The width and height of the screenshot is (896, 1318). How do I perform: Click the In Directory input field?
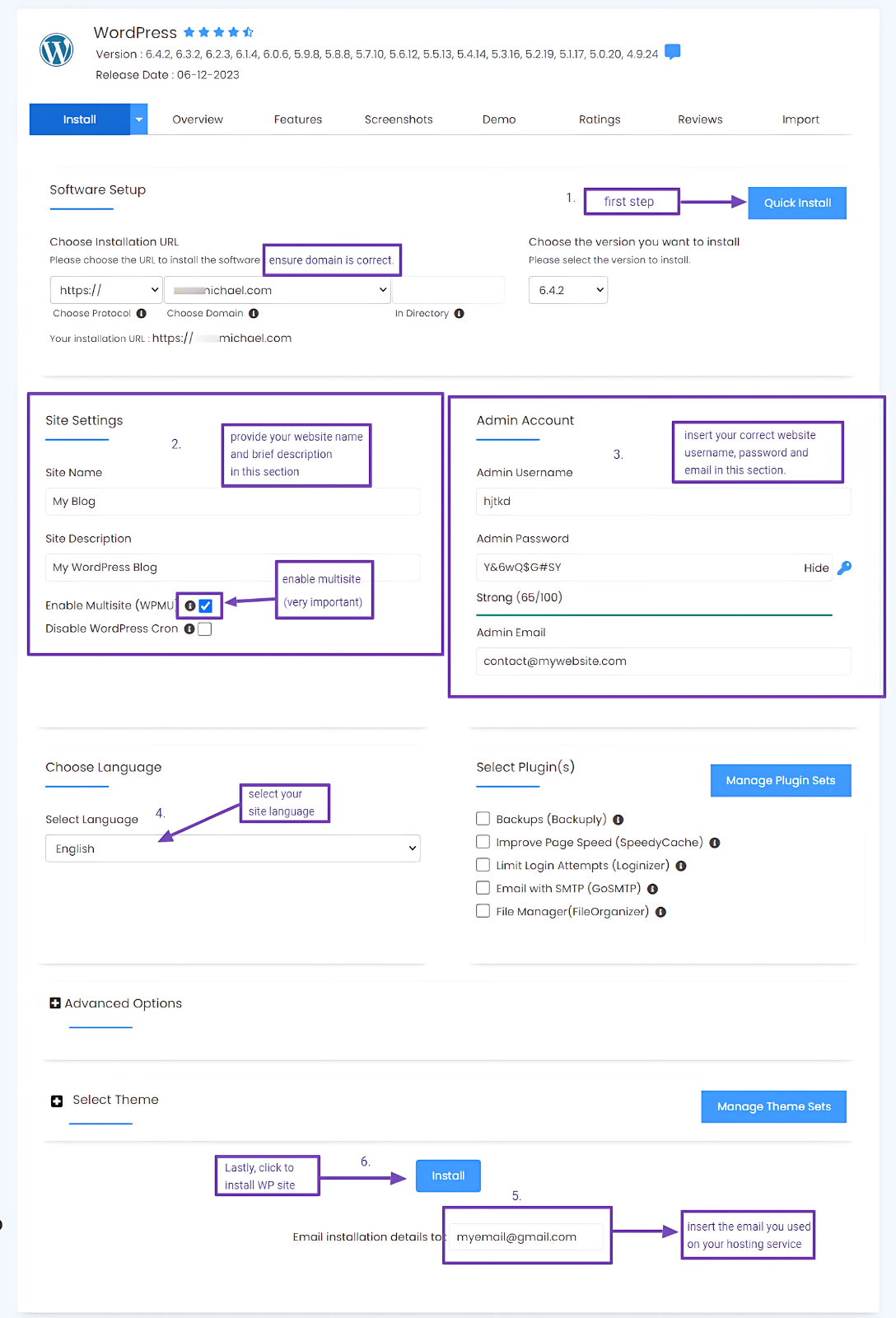[449, 290]
